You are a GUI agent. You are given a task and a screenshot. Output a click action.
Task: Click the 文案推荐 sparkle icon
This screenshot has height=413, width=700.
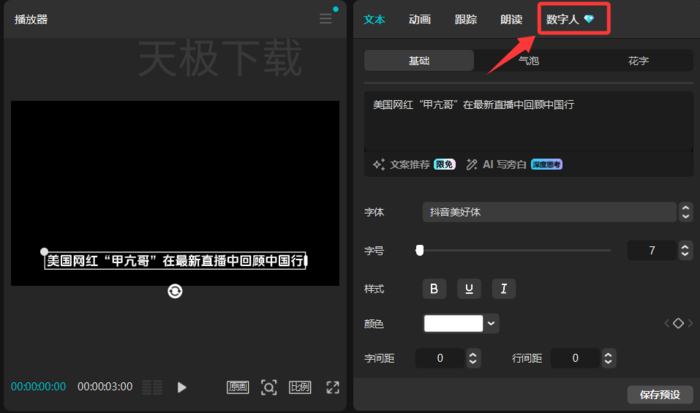(x=379, y=164)
